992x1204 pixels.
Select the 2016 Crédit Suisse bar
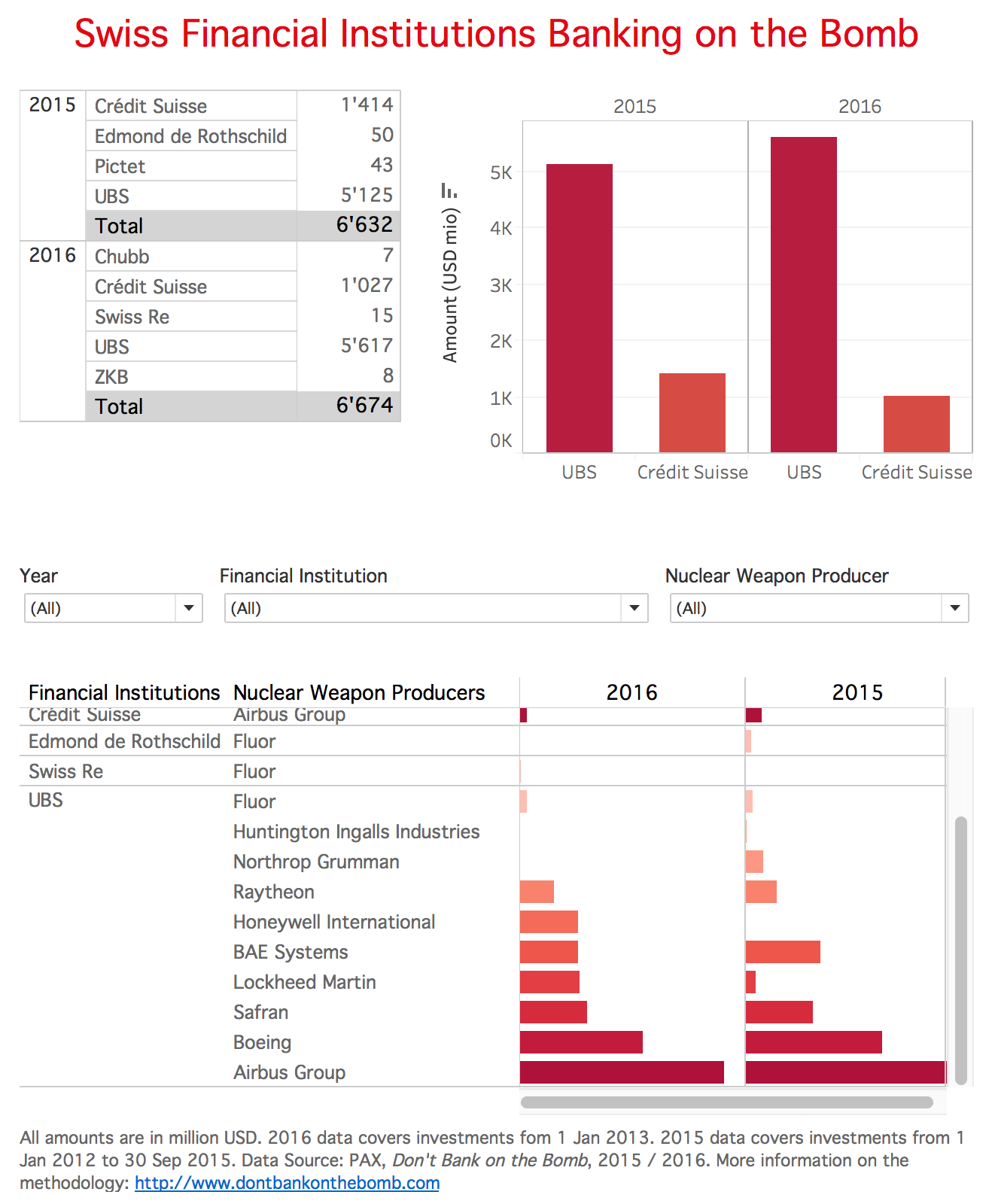point(916,424)
